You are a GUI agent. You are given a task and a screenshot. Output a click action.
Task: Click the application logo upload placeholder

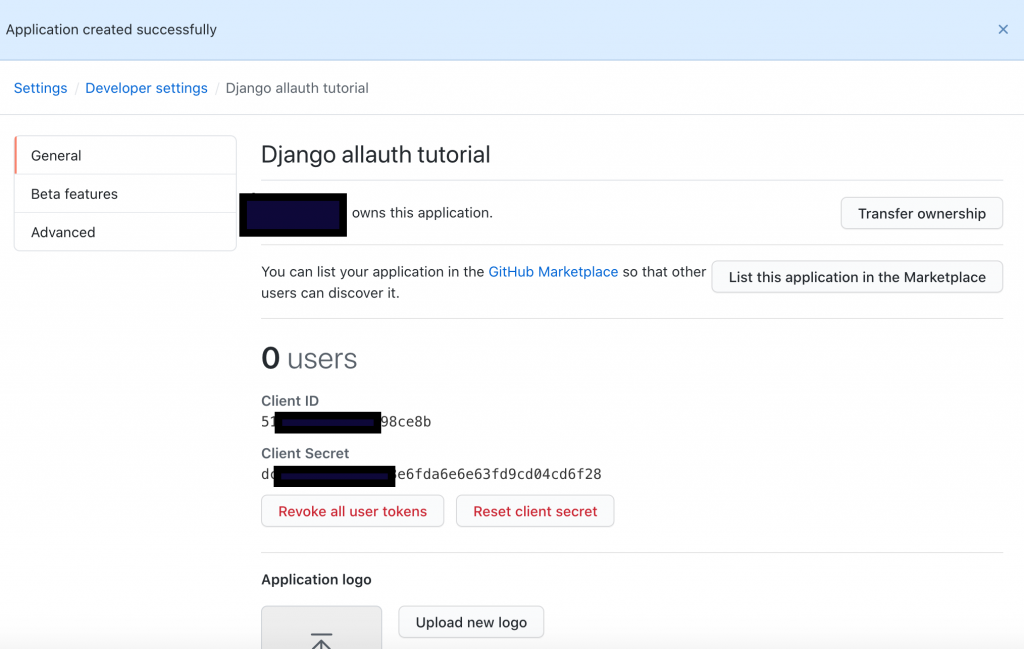pyautogui.click(x=321, y=628)
